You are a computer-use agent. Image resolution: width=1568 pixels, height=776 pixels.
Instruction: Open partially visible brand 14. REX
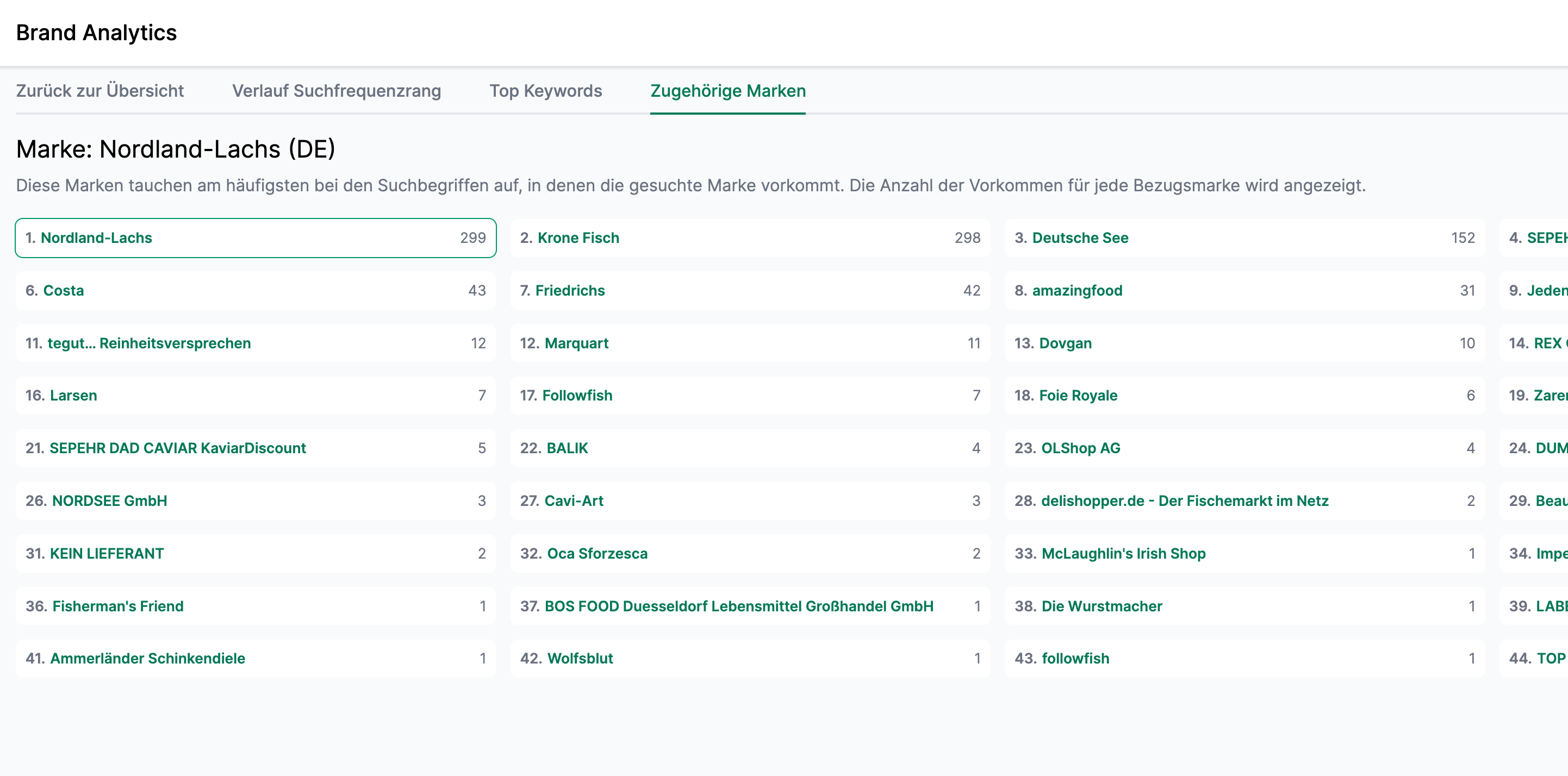click(1534, 343)
